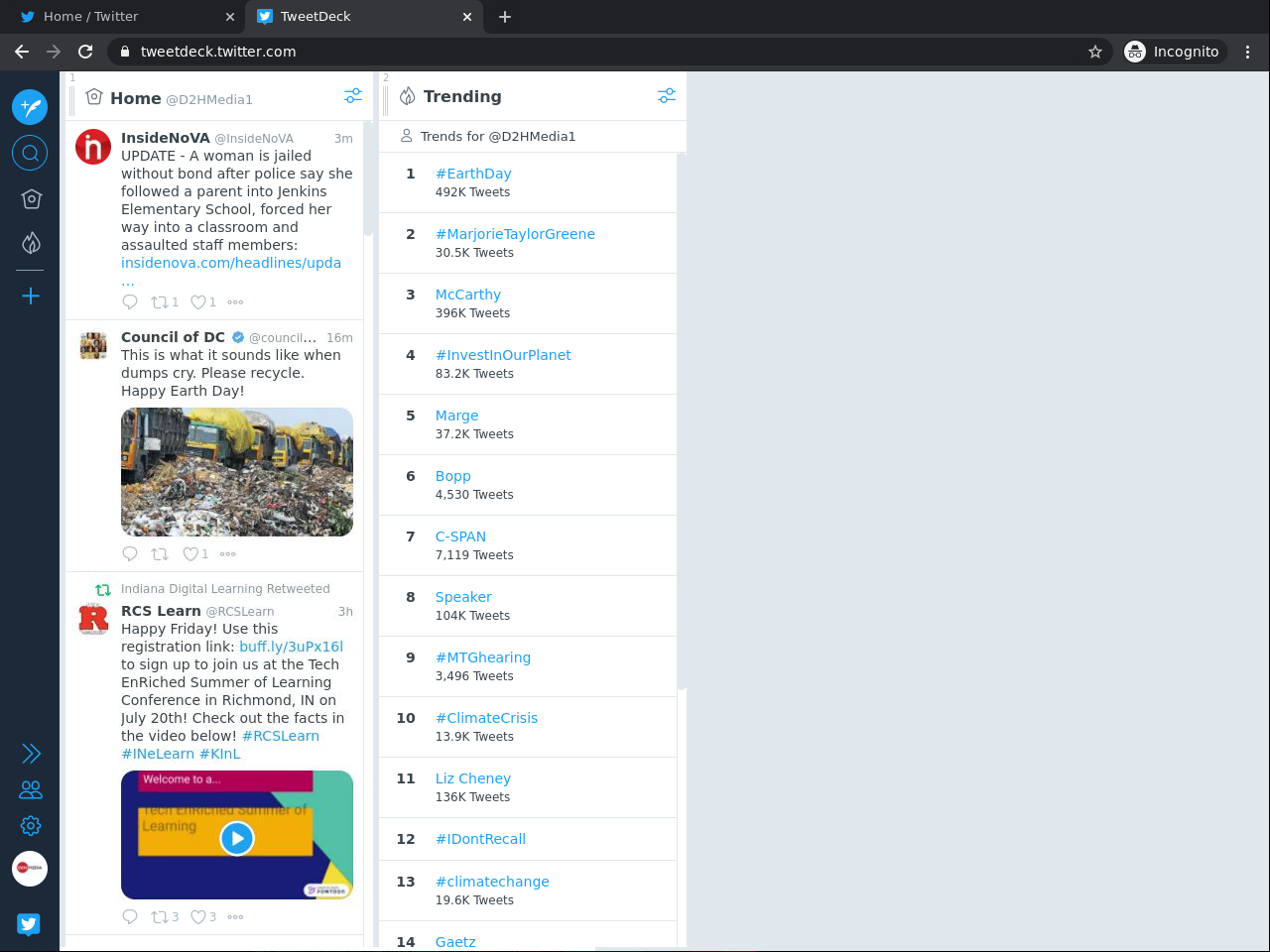
Task: Click the #KInL hashtag
Action: (x=220, y=754)
